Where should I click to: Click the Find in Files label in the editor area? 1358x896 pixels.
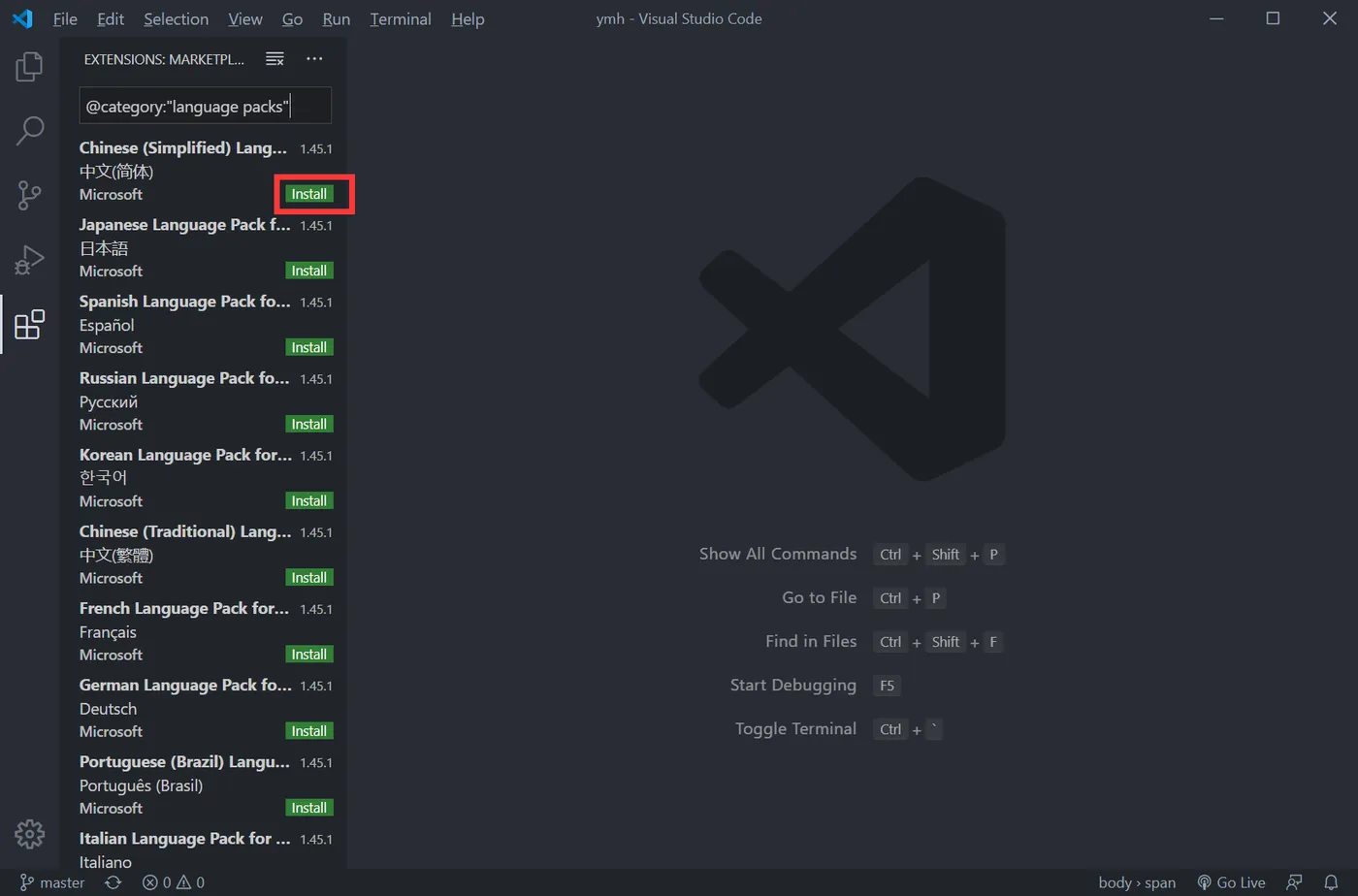(811, 641)
